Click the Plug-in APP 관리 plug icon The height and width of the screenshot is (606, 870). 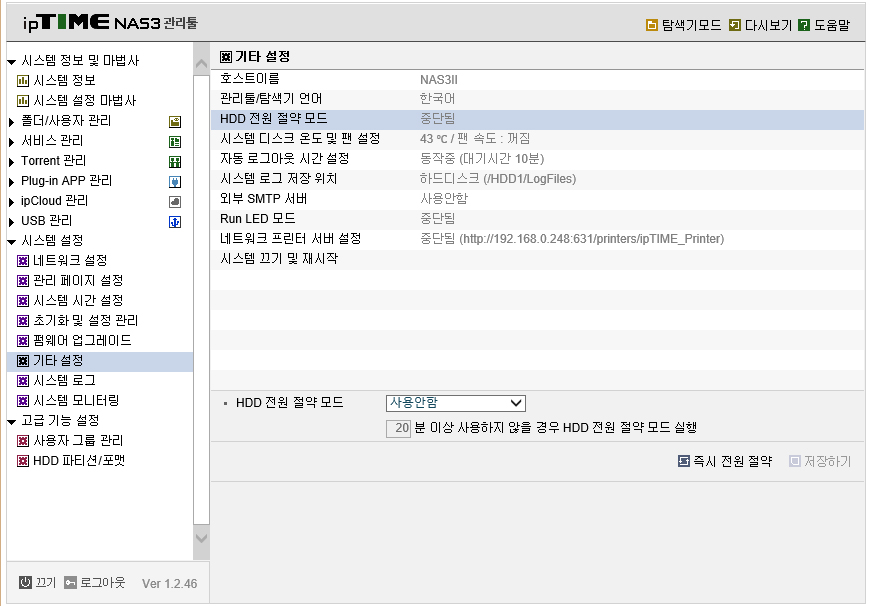pos(175,182)
